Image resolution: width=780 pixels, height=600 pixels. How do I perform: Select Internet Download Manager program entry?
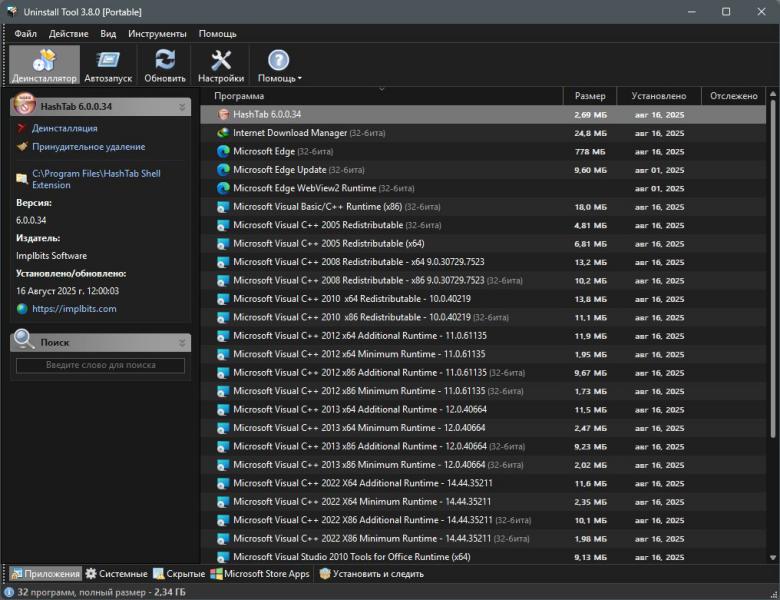pos(290,133)
